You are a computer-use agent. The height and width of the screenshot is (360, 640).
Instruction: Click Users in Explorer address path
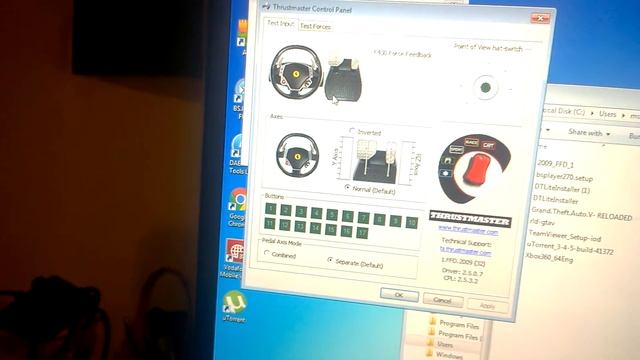pyautogui.click(x=607, y=114)
